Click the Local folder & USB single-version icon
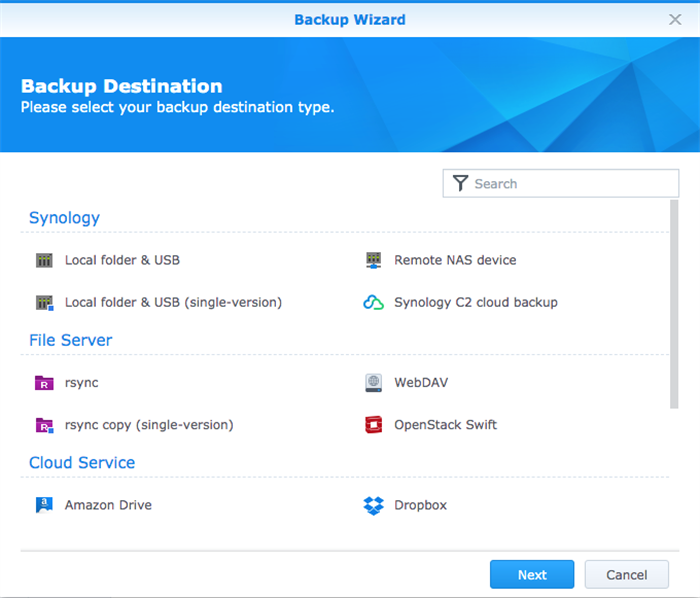Screen dimensions: 700x598 click(45, 303)
